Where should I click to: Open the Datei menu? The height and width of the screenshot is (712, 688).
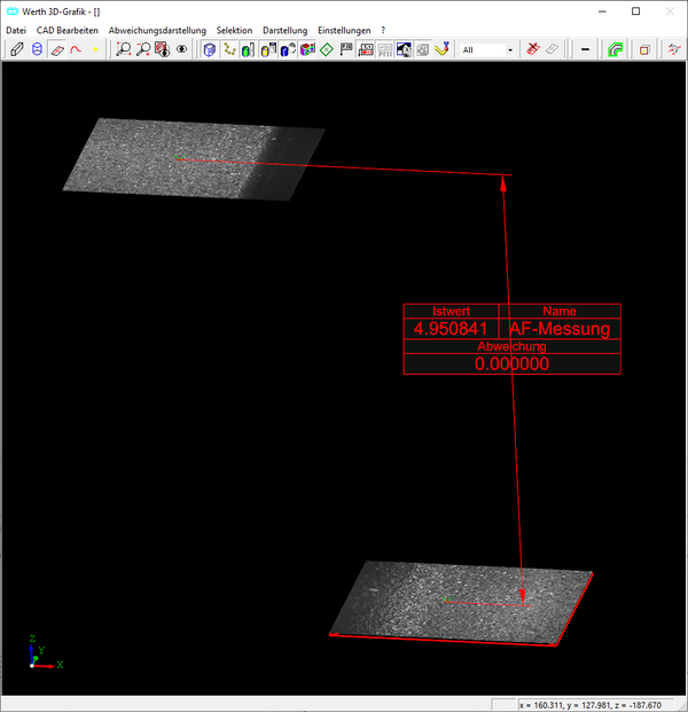pyautogui.click(x=16, y=31)
